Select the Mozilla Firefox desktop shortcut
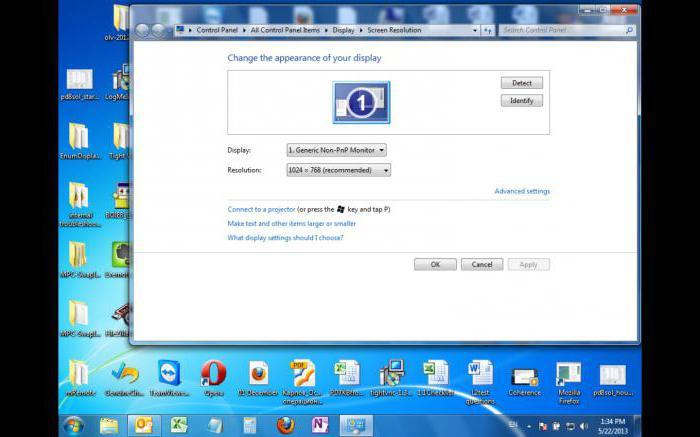The width and height of the screenshot is (700, 437). [x=569, y=383]
